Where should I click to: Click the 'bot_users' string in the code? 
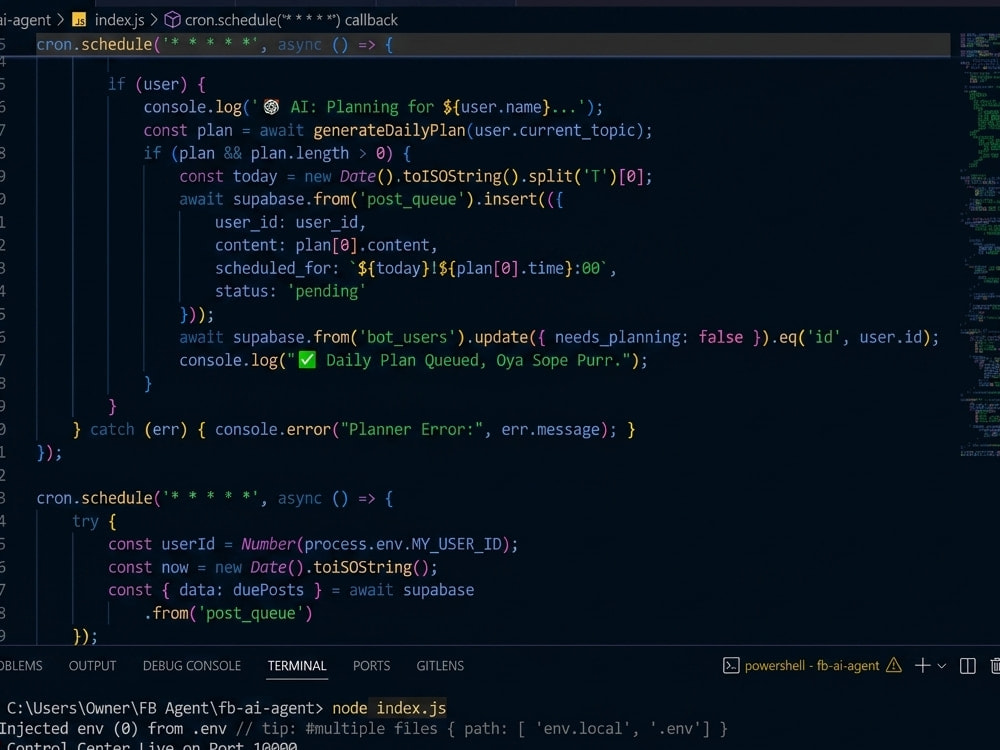point(407,337)
